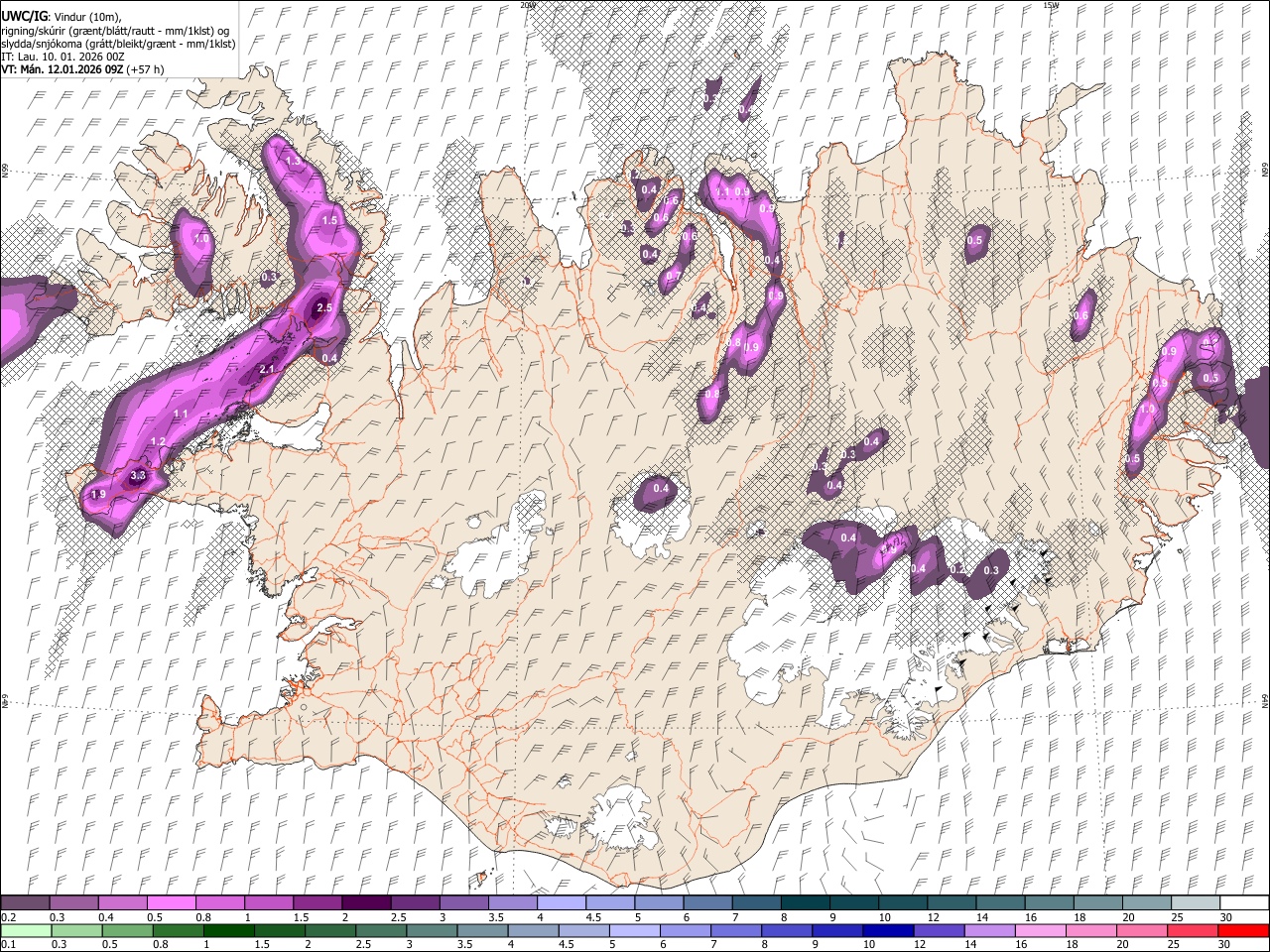
Task: Pick the bright pink 0.5 snow legend swatch
Action: click(171, 902)
